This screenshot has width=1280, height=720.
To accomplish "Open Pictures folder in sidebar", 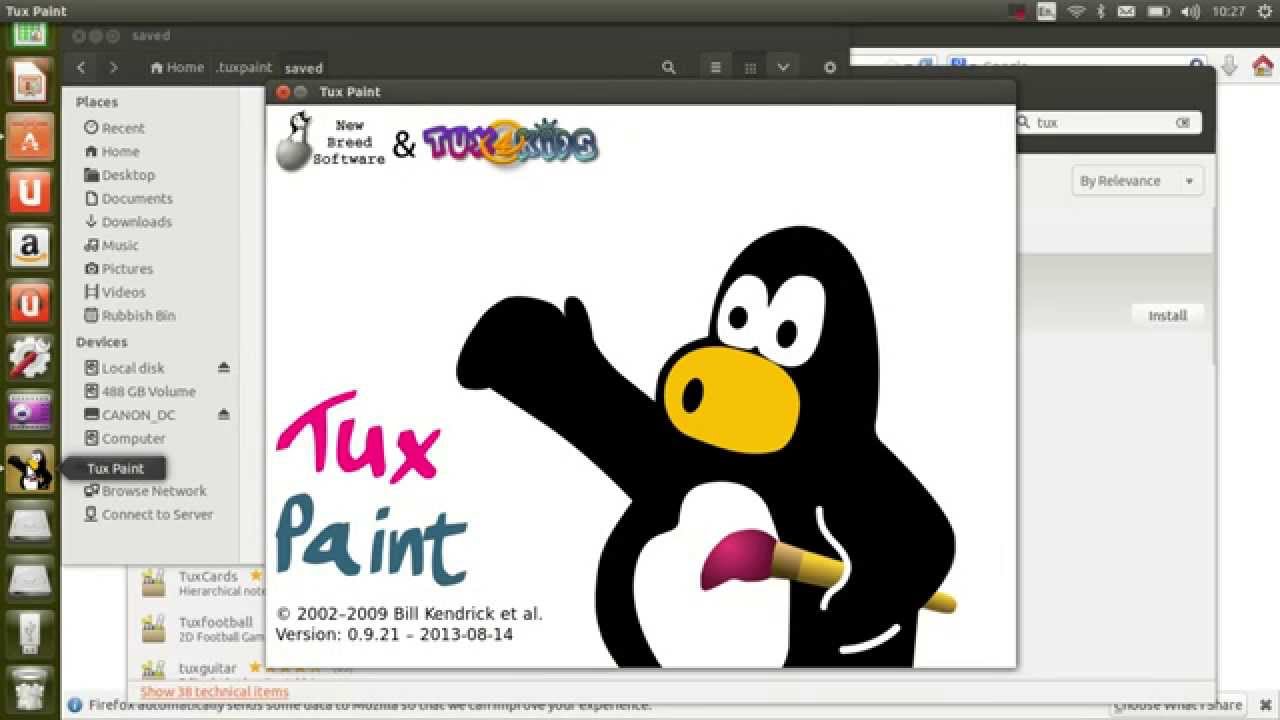I will click(117, 268).
